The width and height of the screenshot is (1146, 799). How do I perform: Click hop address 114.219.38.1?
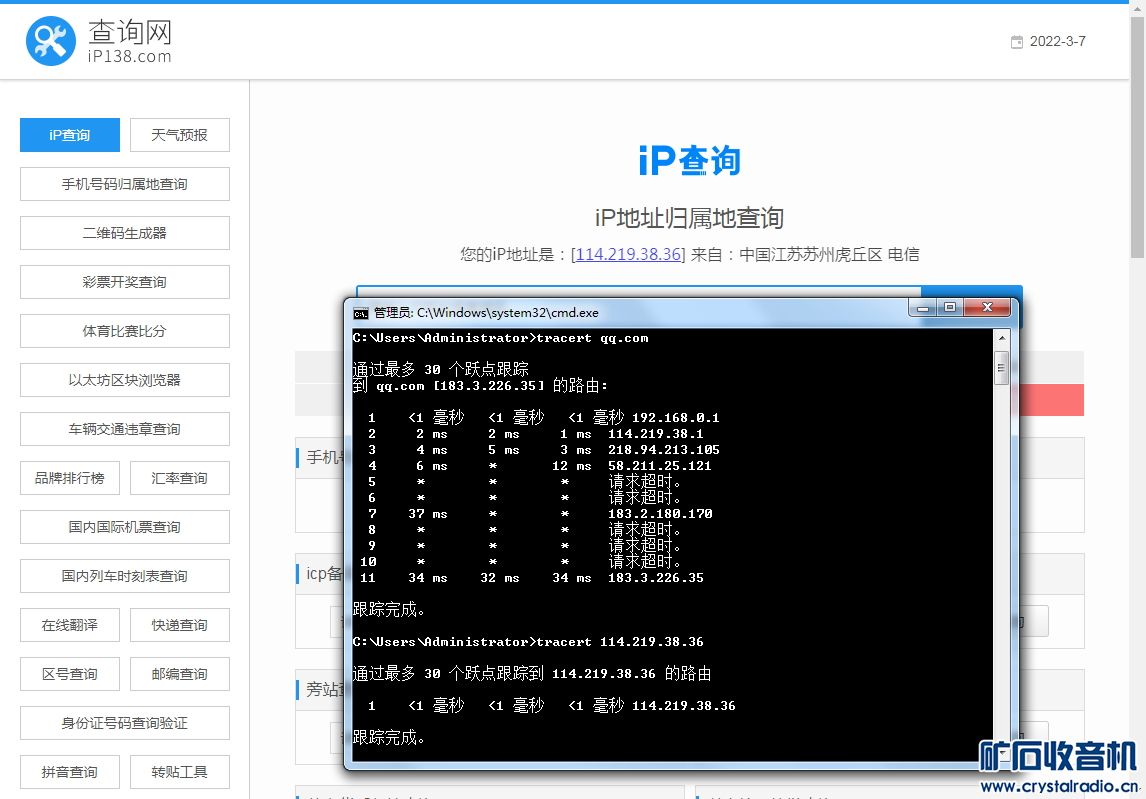656,434
